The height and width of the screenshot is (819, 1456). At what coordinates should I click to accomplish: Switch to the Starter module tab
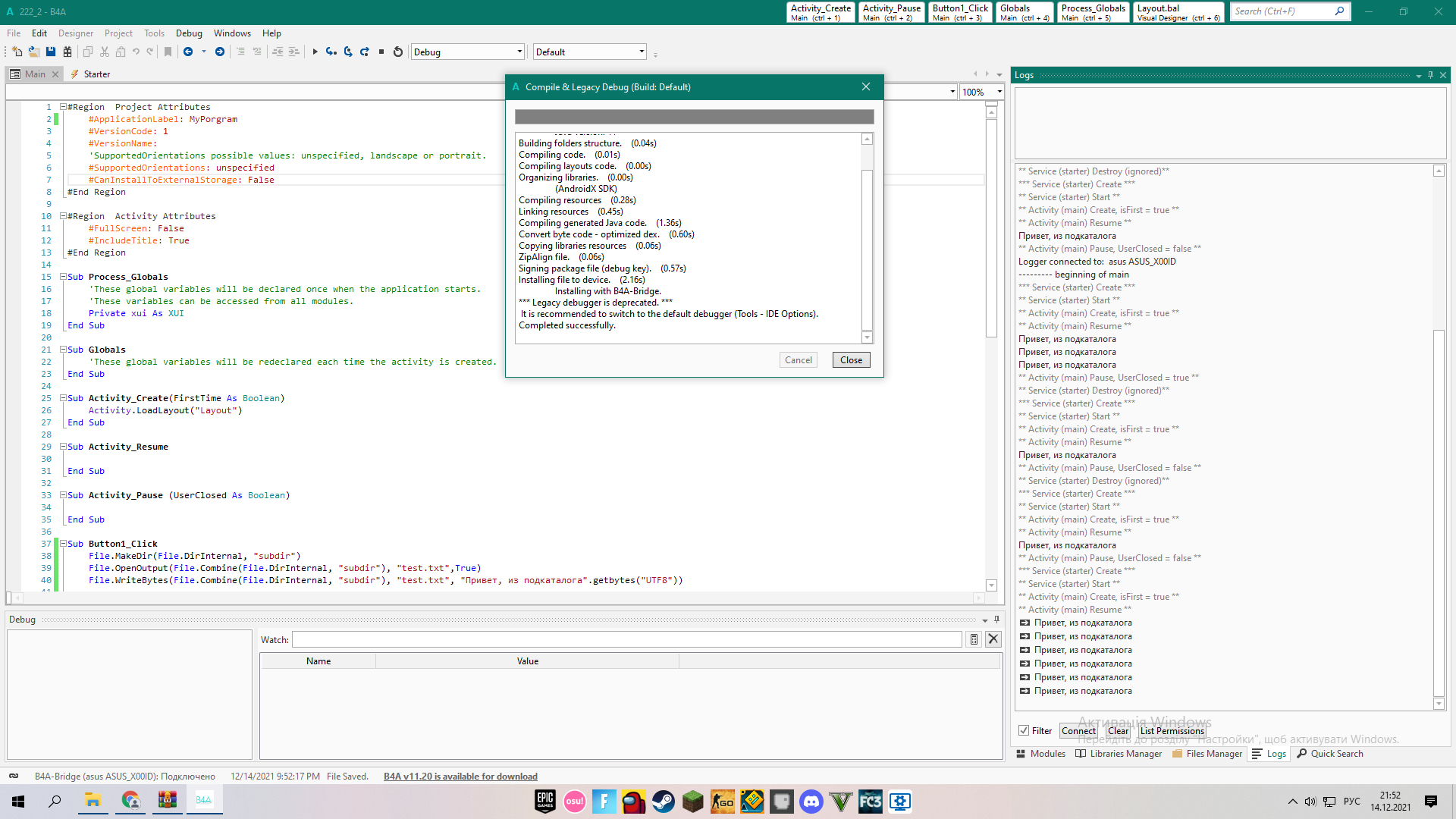97,74
